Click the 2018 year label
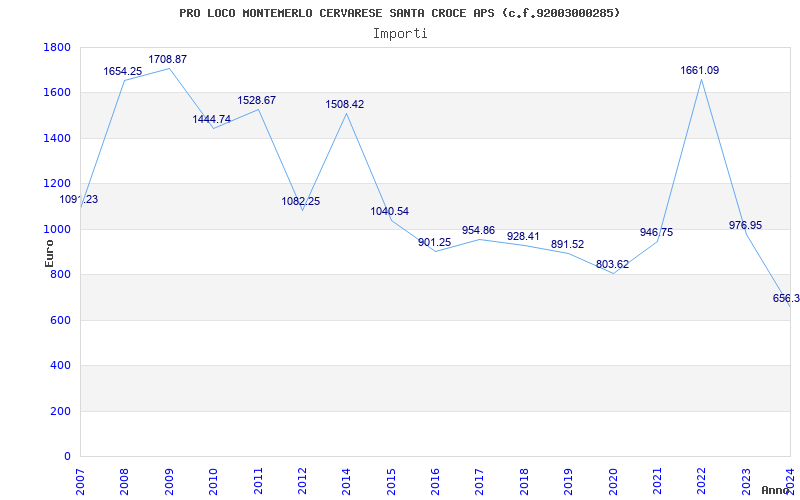 (x=524, y=481)
